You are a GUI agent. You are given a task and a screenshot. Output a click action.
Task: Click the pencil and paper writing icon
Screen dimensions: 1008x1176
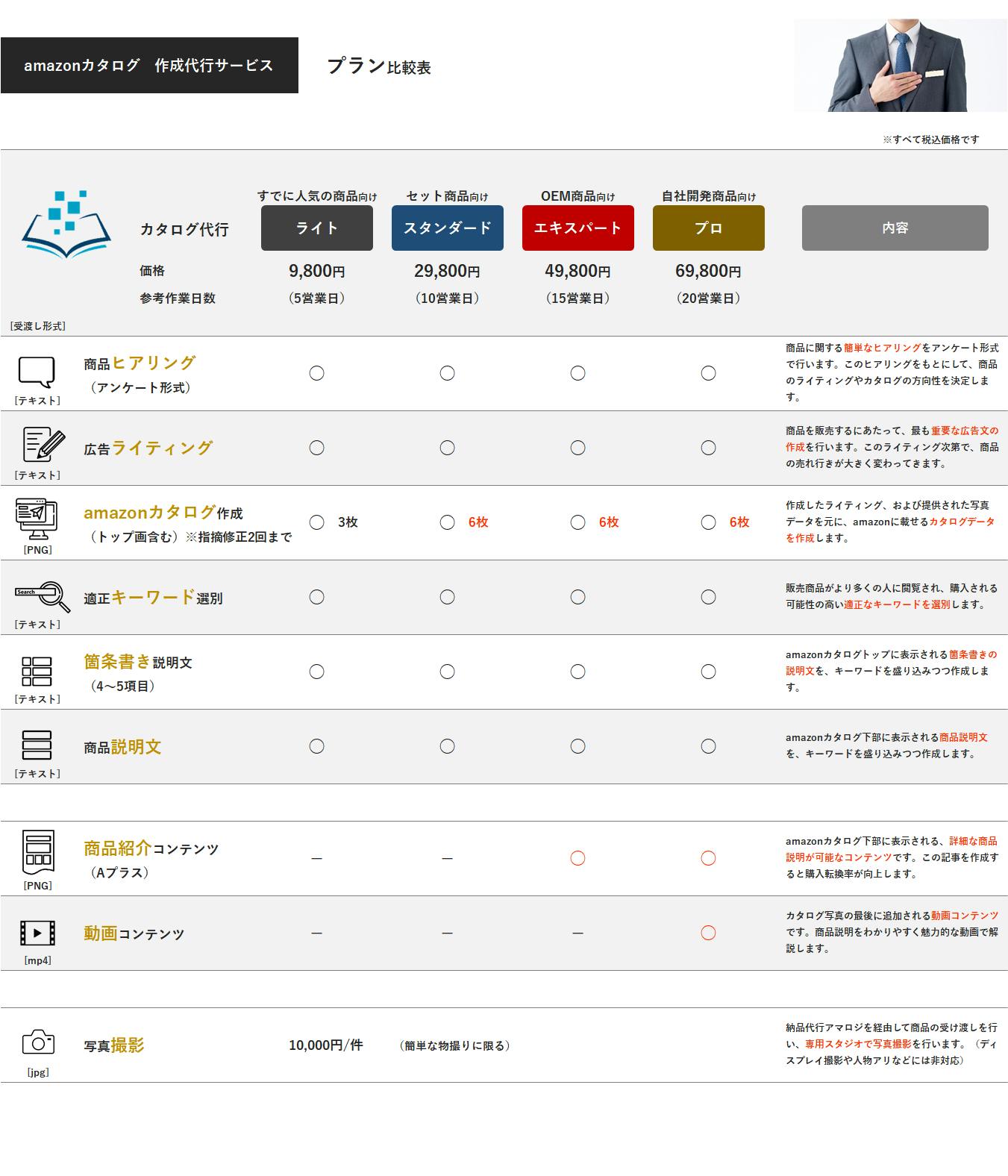click(x=43, y=445)
